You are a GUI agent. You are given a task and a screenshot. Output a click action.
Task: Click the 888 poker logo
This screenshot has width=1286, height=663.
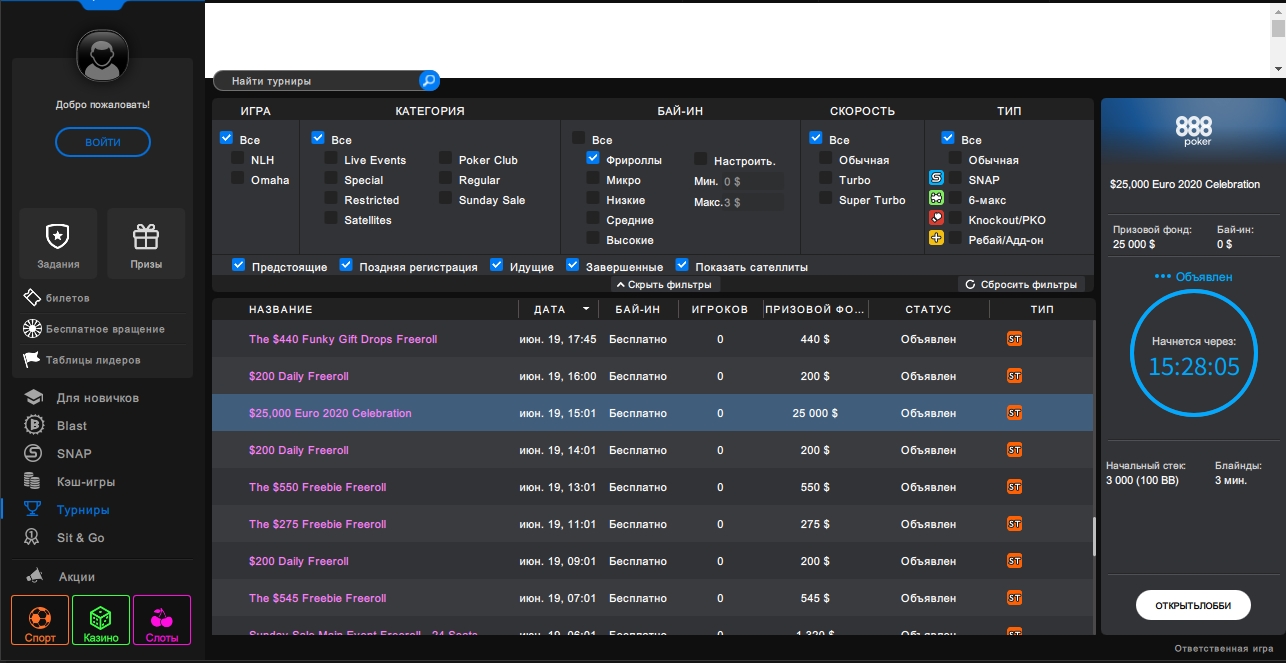click(x=1193, y=131)
